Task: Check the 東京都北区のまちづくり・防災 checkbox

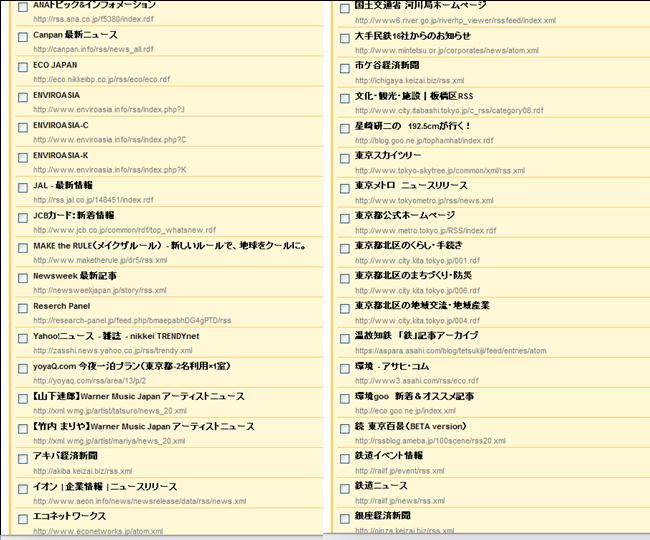Action: 345,278
